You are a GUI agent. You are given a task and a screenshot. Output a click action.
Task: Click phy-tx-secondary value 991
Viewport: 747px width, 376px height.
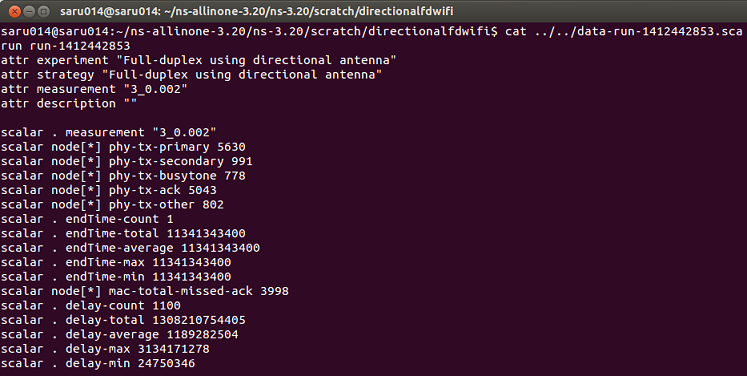coord(242,161)
